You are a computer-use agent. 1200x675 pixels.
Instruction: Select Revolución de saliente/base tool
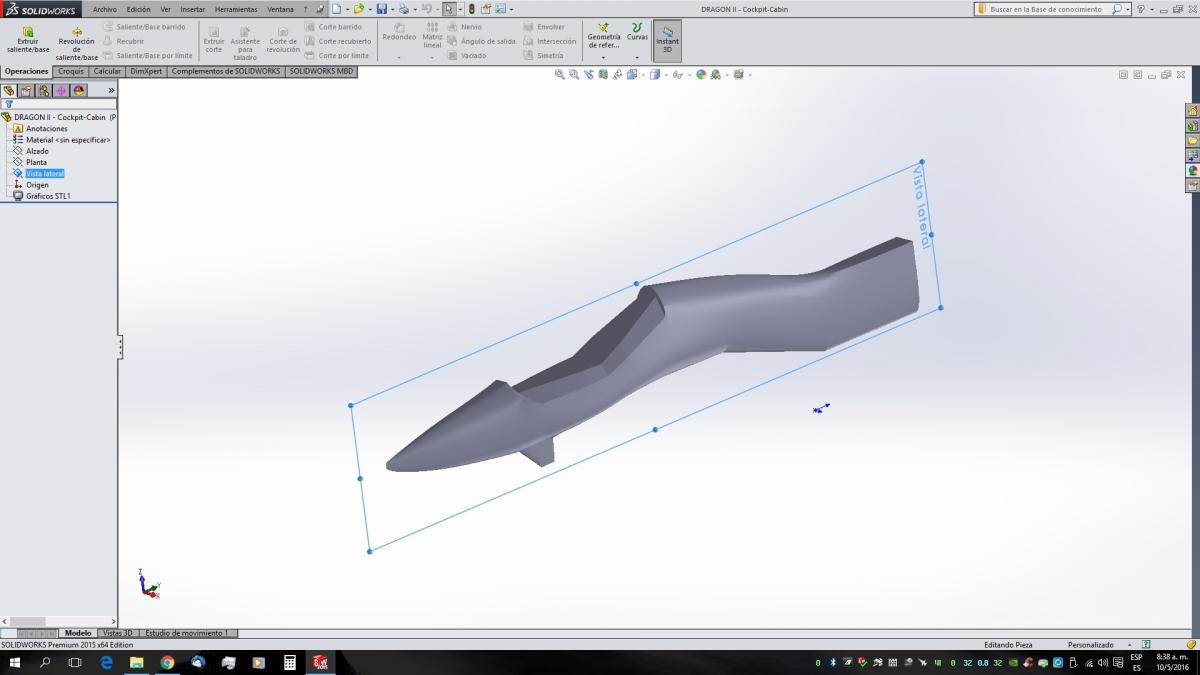coord(77,44)
